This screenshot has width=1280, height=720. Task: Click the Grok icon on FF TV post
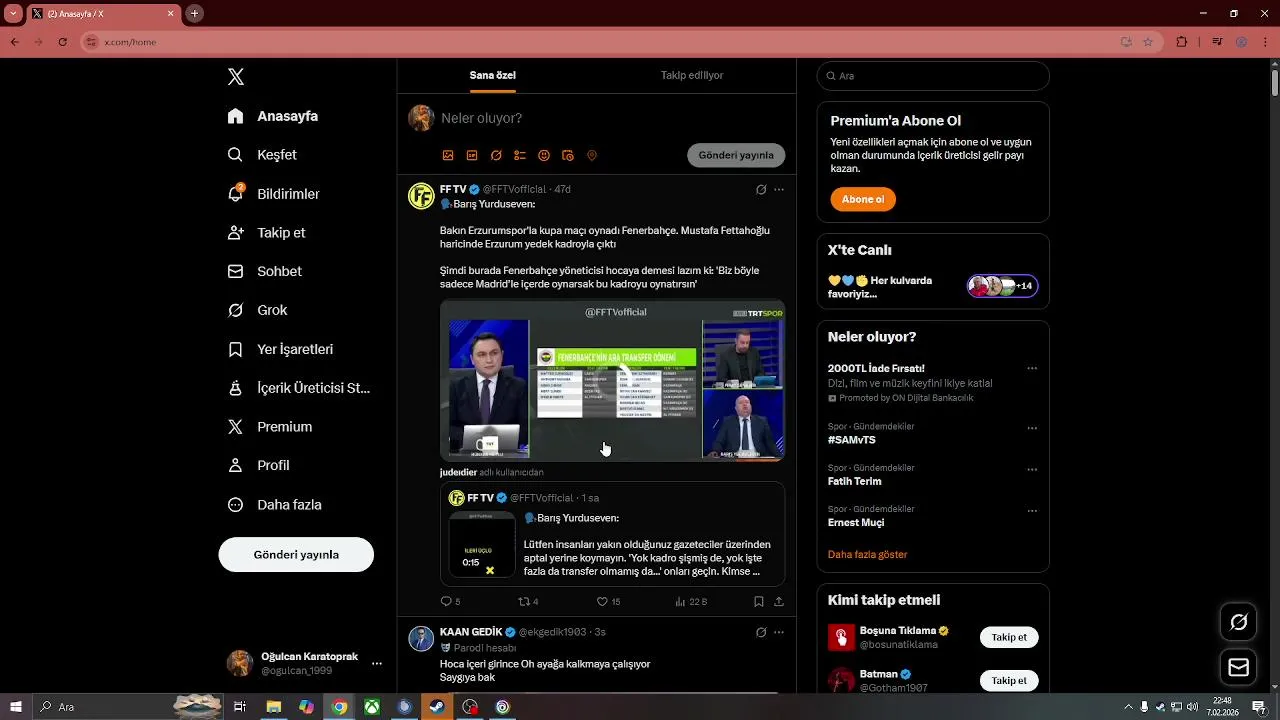(x=761, y=189)
